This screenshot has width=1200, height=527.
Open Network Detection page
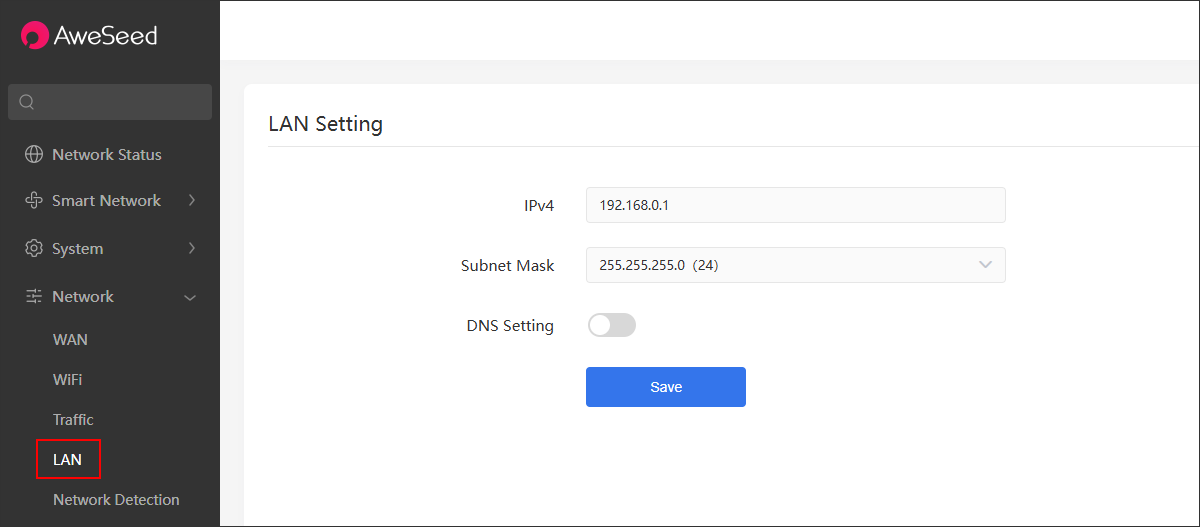pyautogui.click(x=116, y=500)
